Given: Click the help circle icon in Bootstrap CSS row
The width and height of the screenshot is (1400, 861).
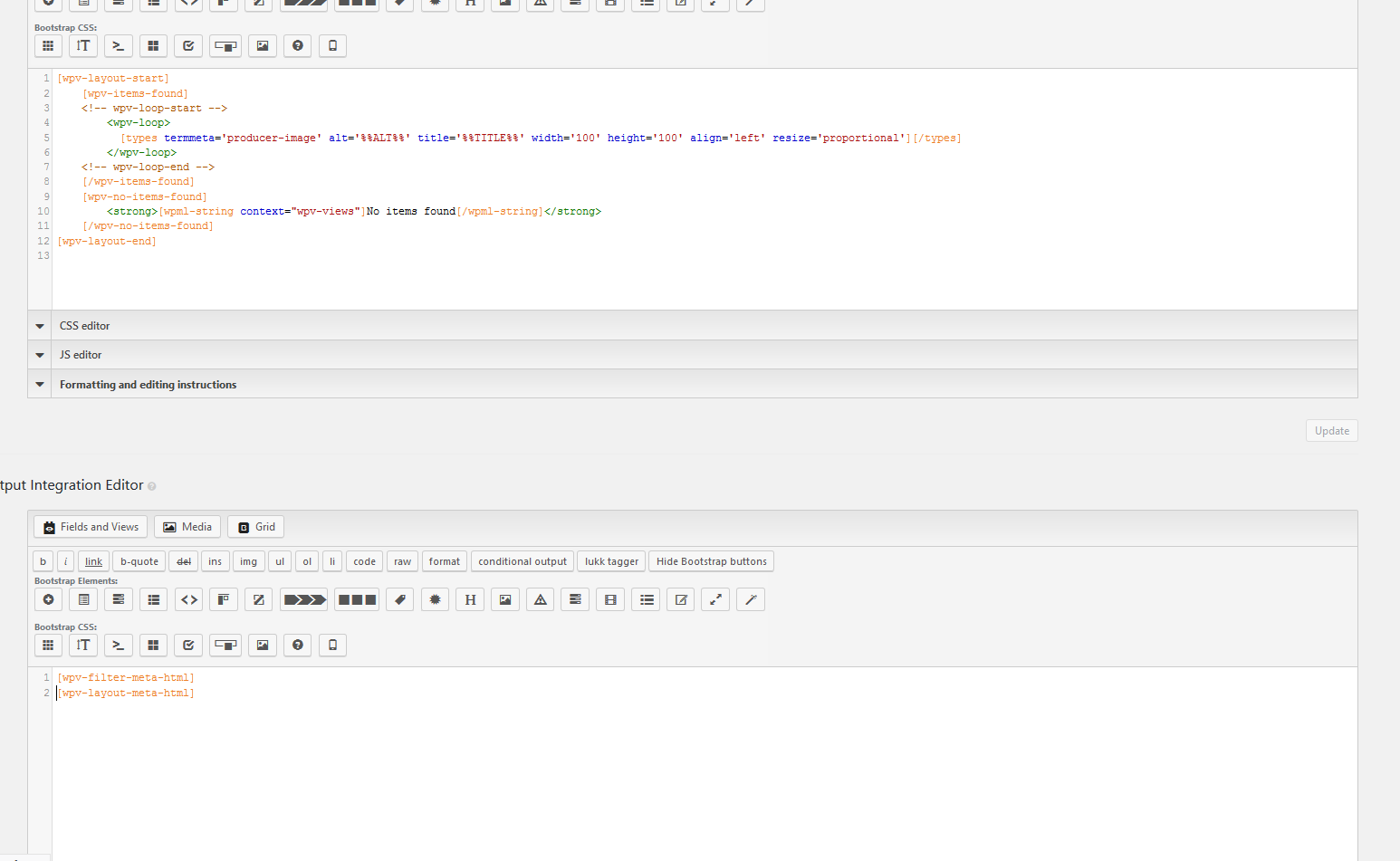Looking at the screenshot, I should tap(297, 645).
